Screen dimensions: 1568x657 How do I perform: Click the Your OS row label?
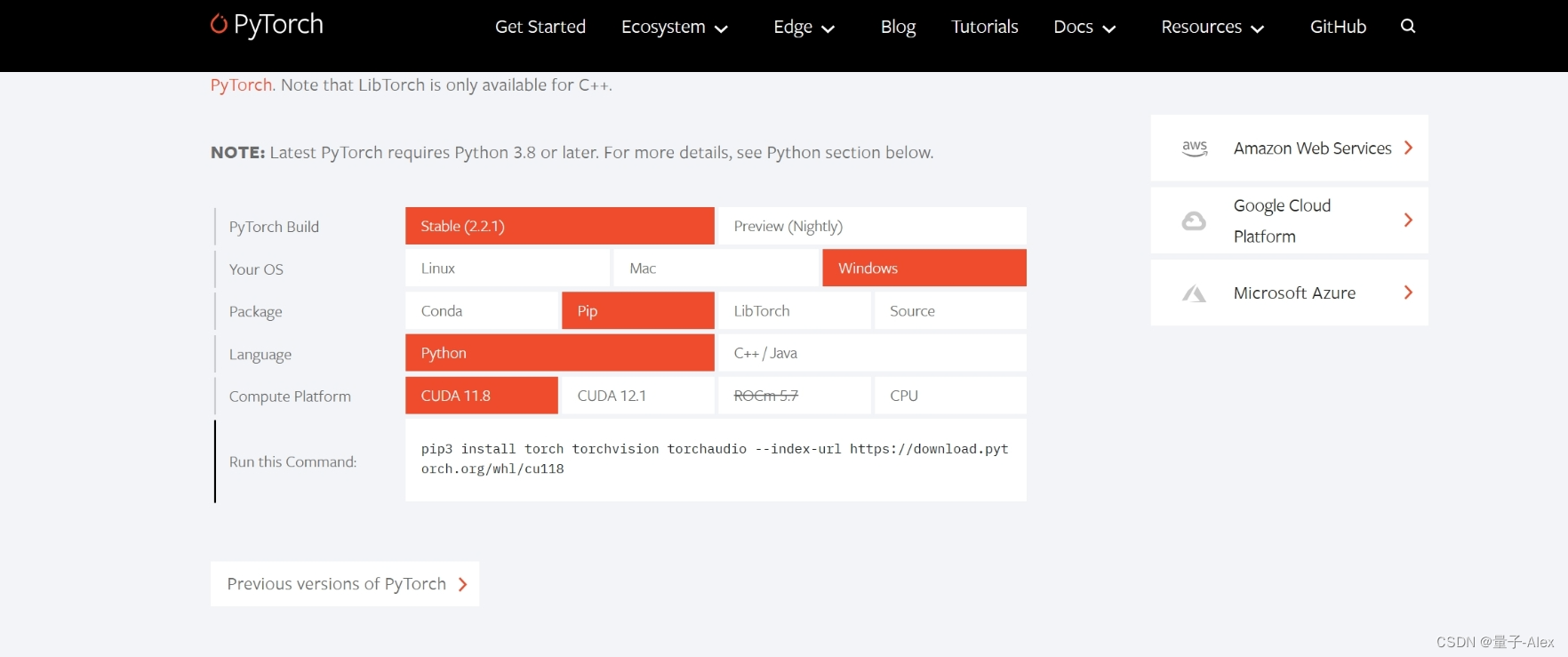point(256,269)
